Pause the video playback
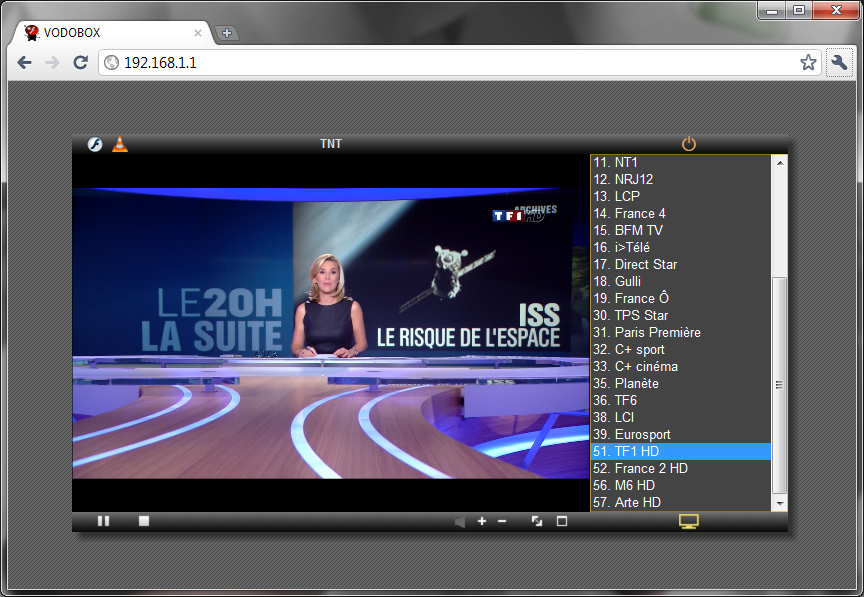Screen dimensions: 864x597 point(104,521)
